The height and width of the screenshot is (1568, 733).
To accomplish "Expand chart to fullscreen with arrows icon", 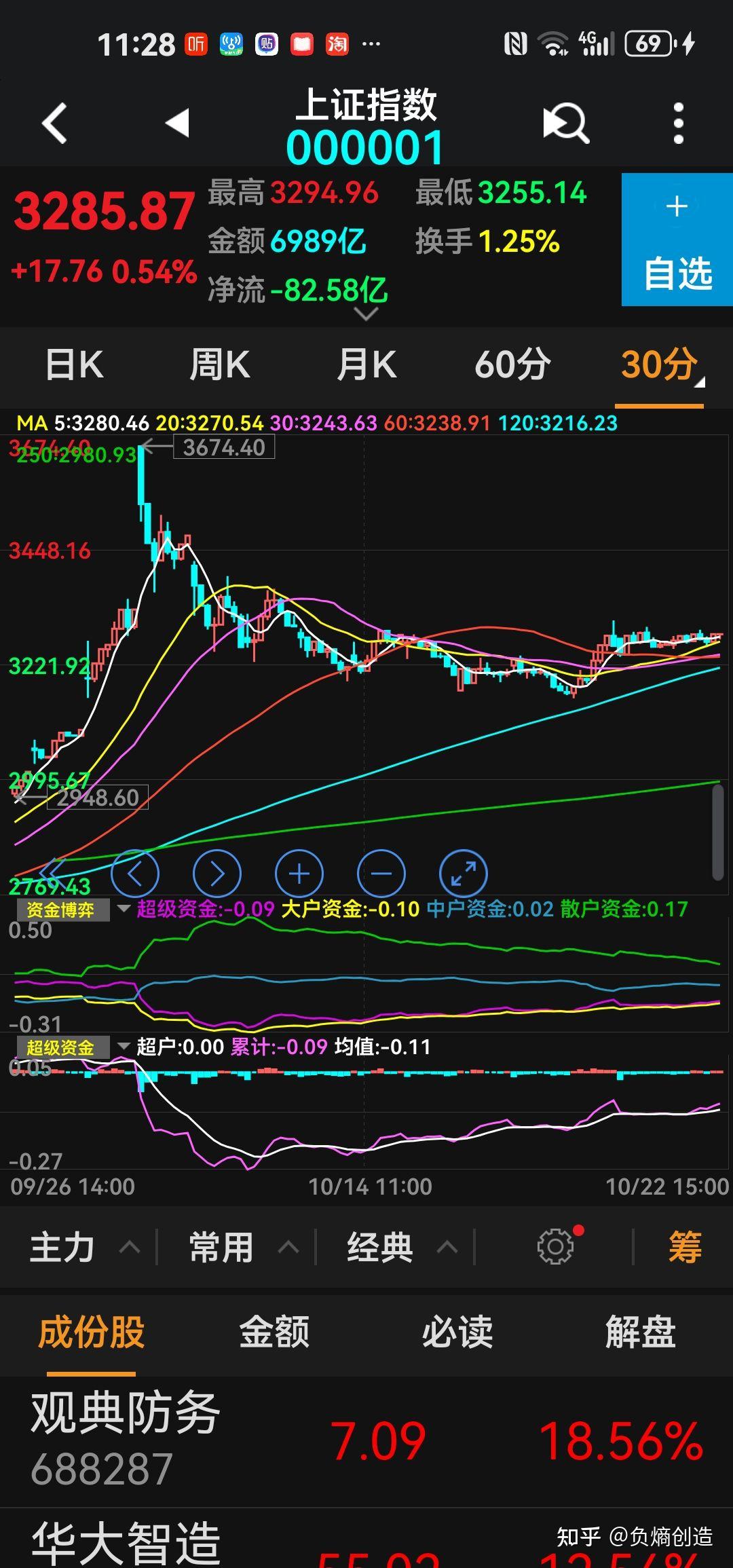I will (x=464, y=874).
